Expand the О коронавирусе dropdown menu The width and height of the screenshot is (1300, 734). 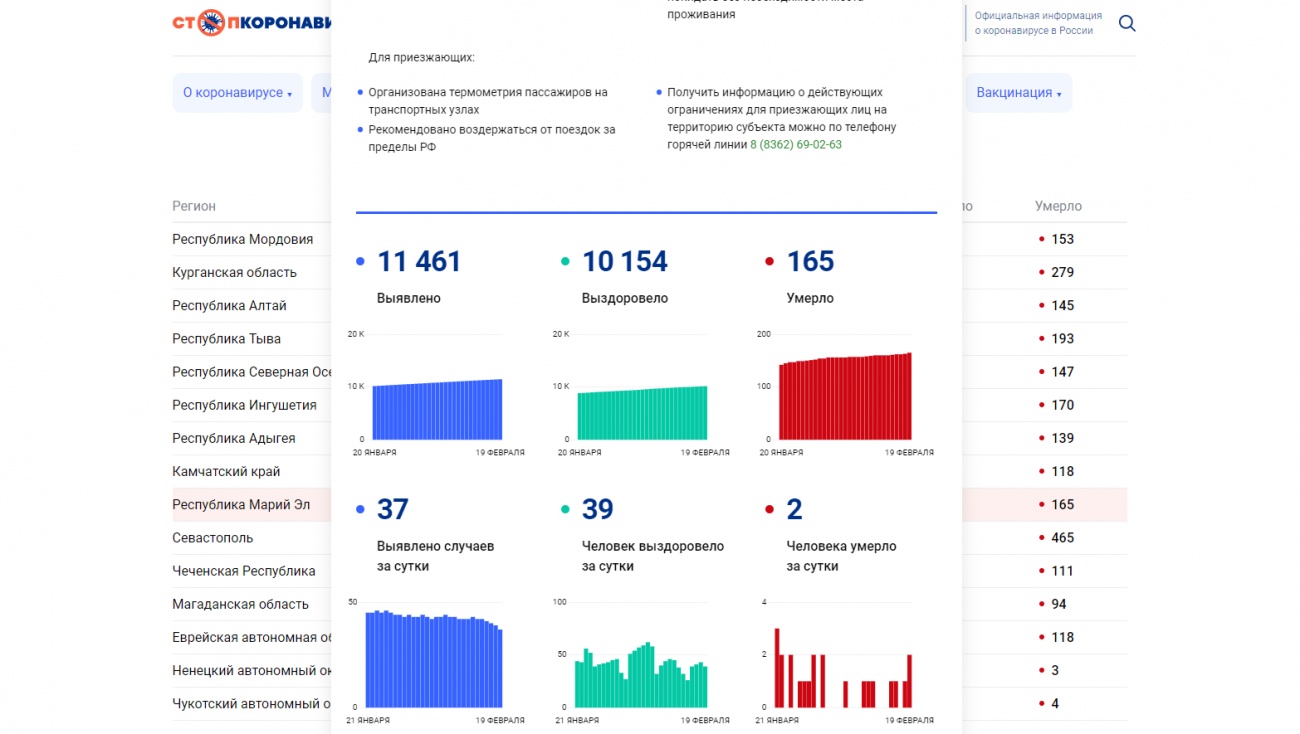point(237,93)
